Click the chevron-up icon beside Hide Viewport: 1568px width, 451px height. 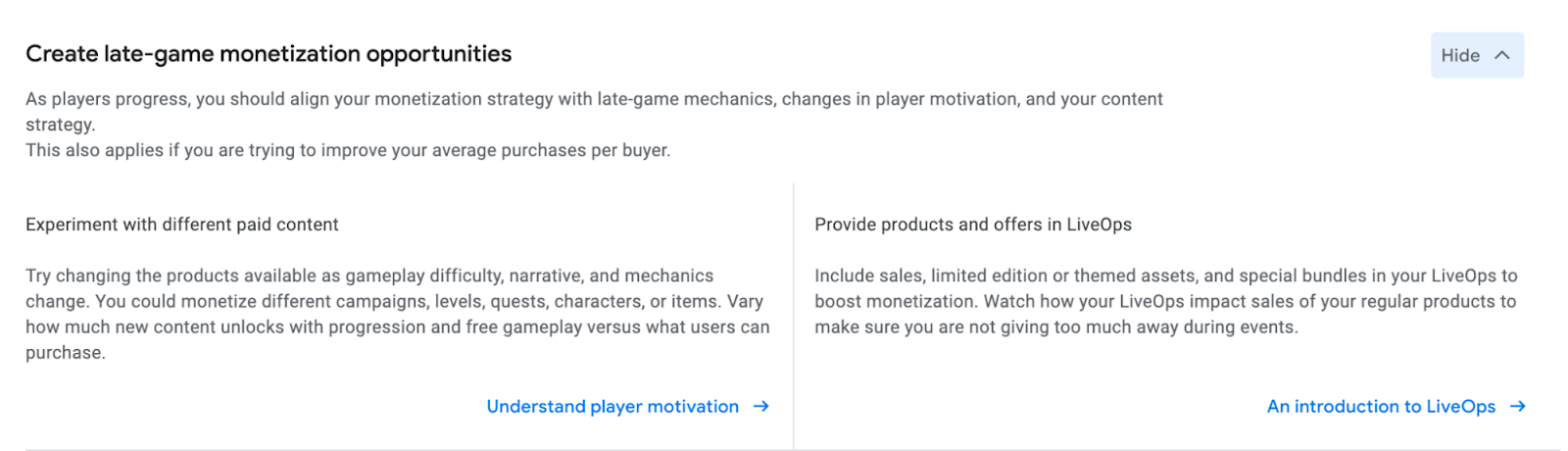pyautogui.click(x=1502, y=56)
